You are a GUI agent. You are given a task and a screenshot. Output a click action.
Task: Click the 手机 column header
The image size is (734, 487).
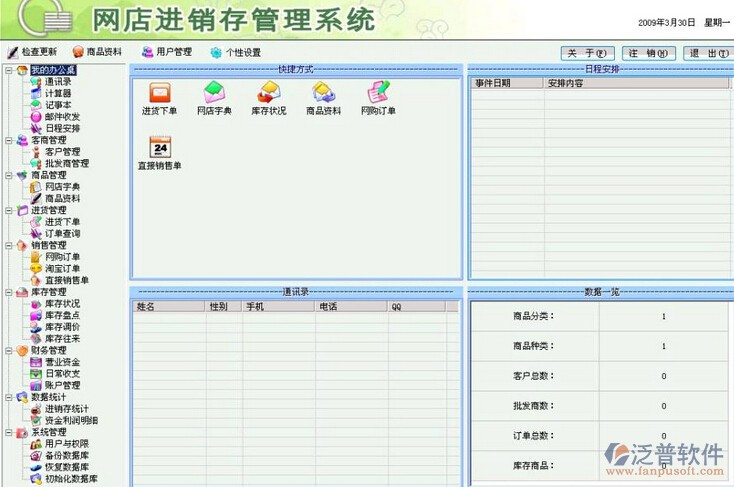[x=279, y=307]
